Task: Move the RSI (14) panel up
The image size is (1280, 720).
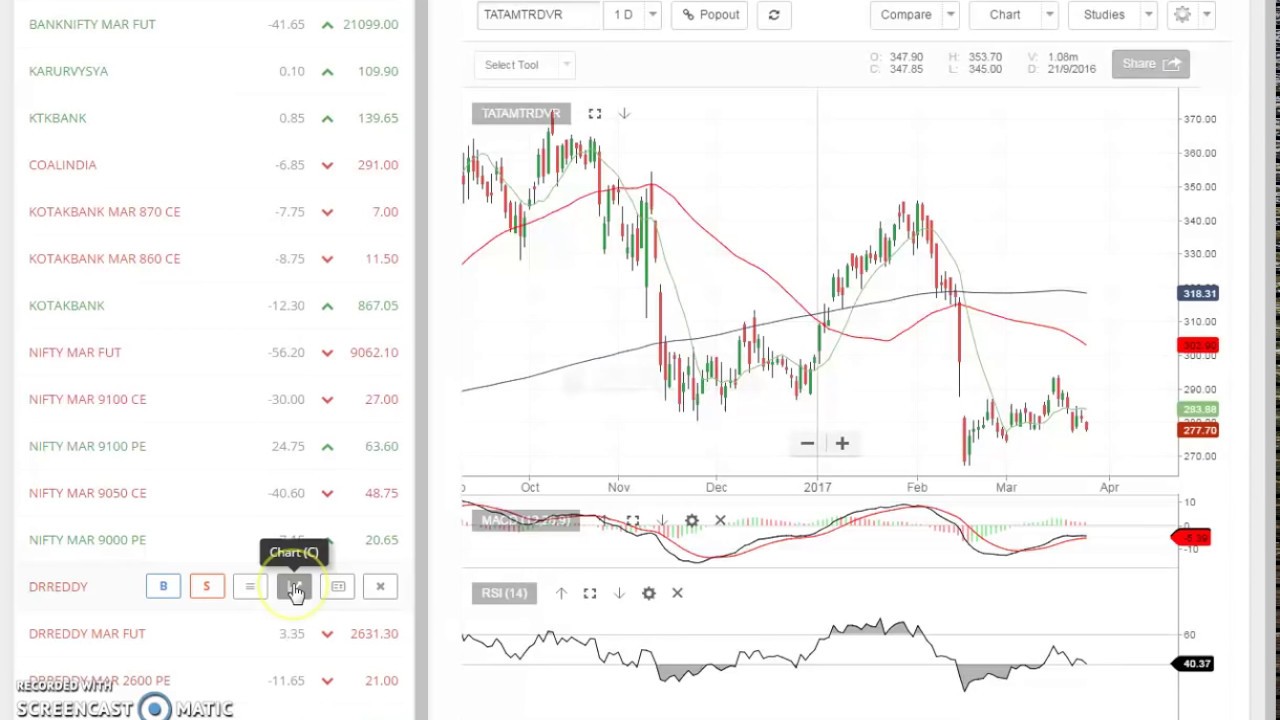Action: point(561,593)
